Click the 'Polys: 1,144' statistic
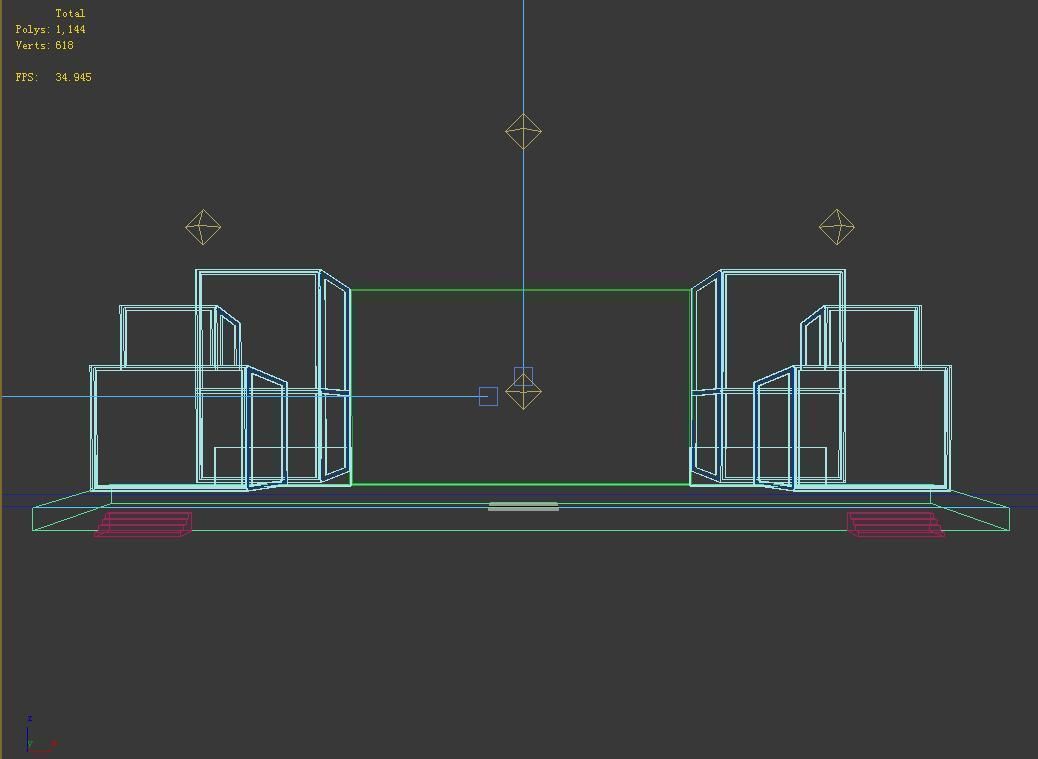The image size is (1038, 759). [50, 29]
